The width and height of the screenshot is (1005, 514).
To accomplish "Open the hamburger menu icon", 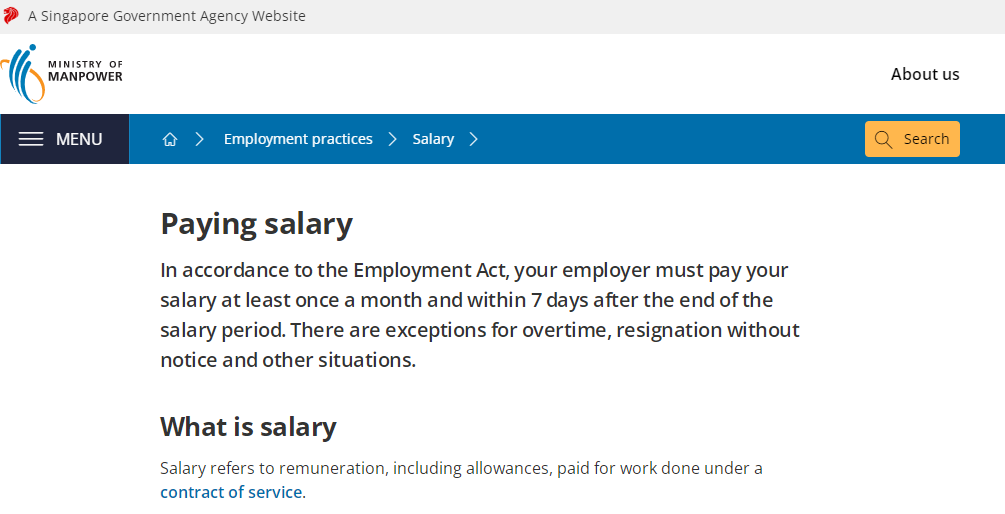I will coord(31,139).
